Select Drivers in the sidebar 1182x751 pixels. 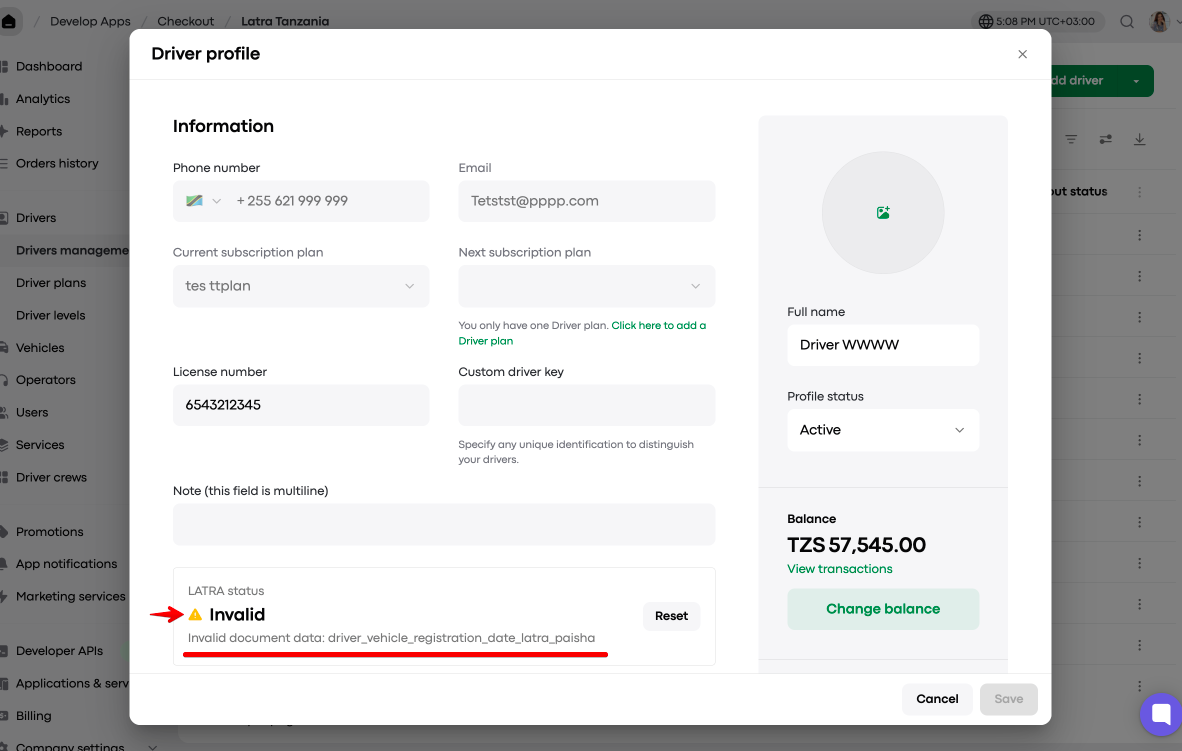point(36,218)
